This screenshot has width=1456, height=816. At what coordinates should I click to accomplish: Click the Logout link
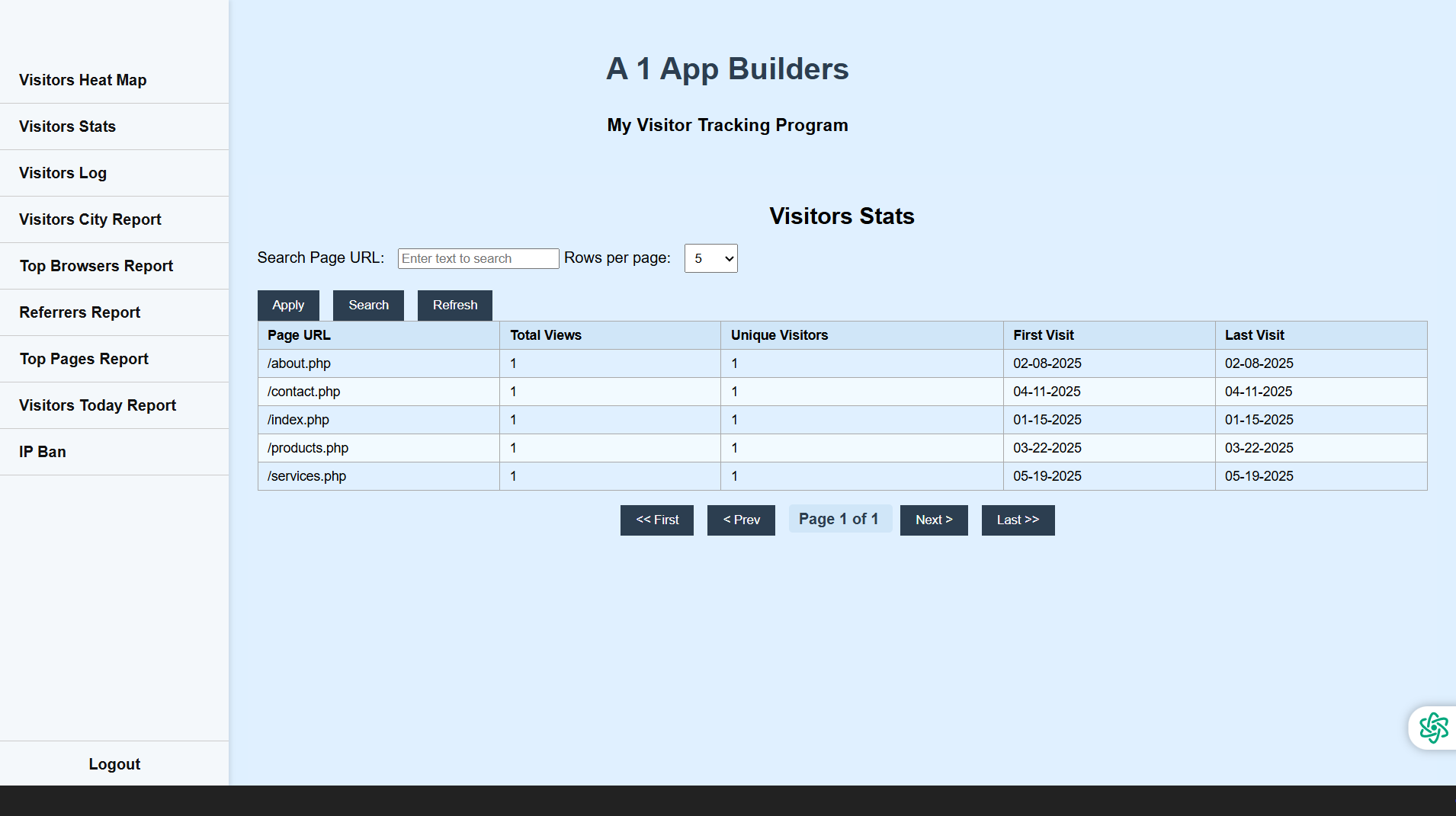point(114,763)
